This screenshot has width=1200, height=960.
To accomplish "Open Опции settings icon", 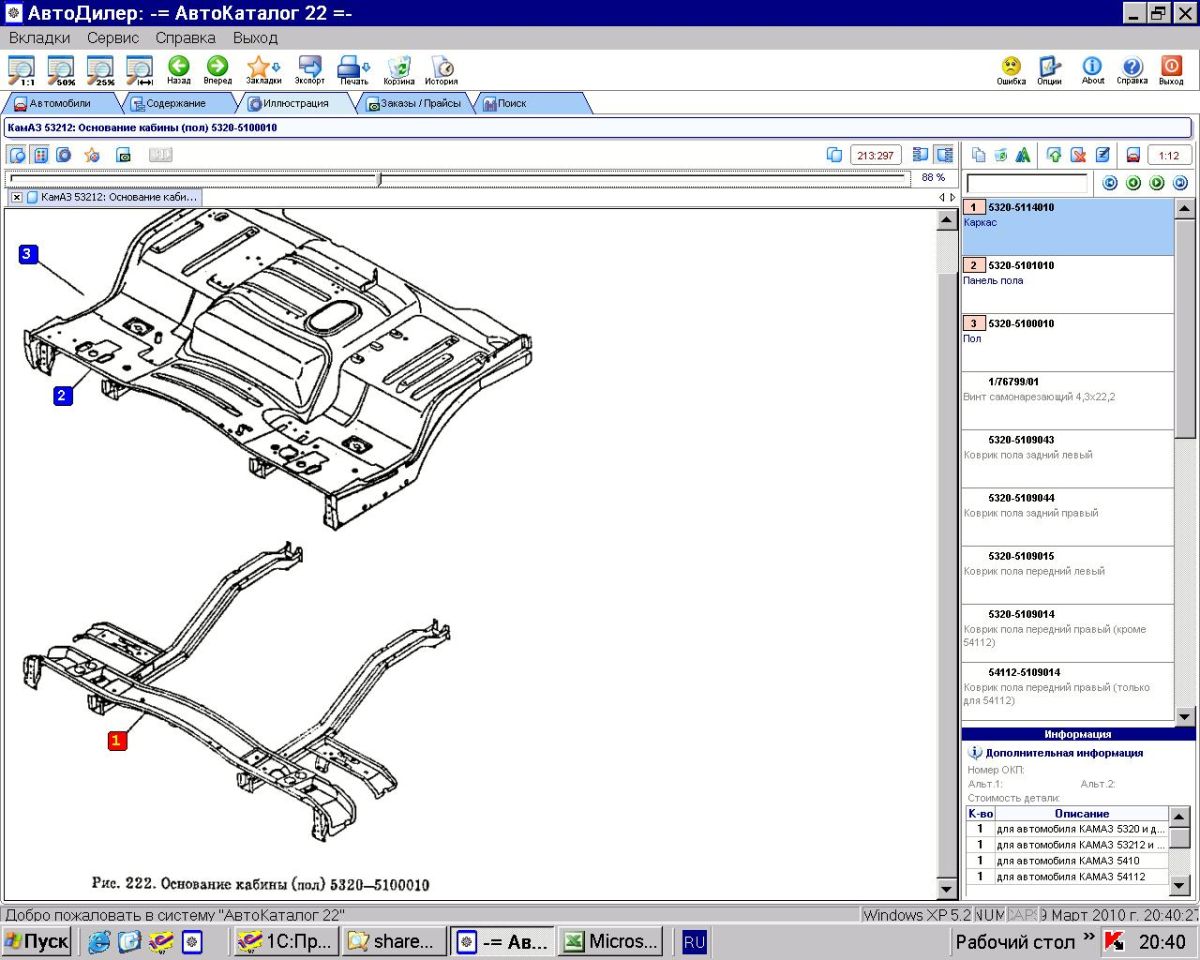I will [x=1049, y=69].
